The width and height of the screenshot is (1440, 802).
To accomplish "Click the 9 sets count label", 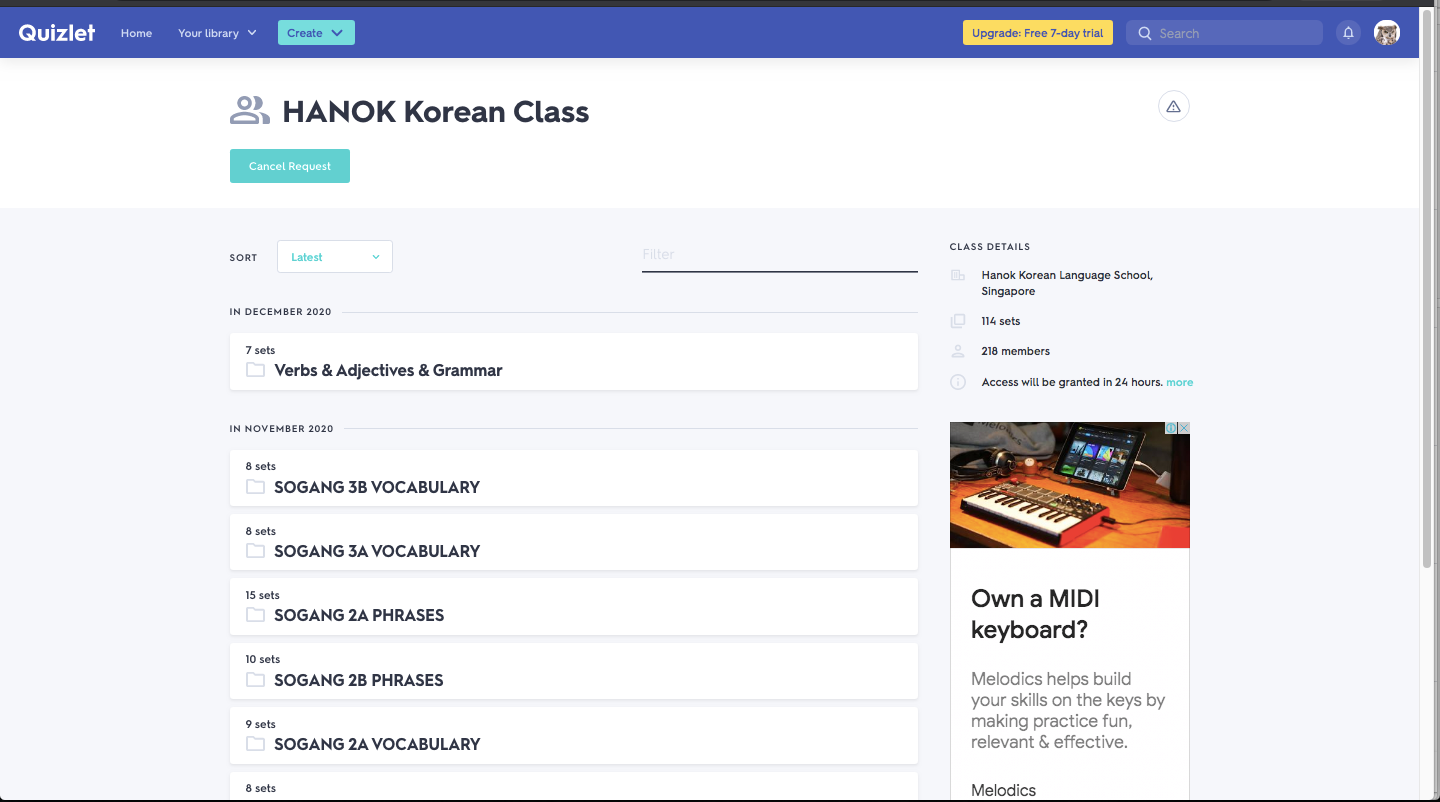I will coord(260,724).
